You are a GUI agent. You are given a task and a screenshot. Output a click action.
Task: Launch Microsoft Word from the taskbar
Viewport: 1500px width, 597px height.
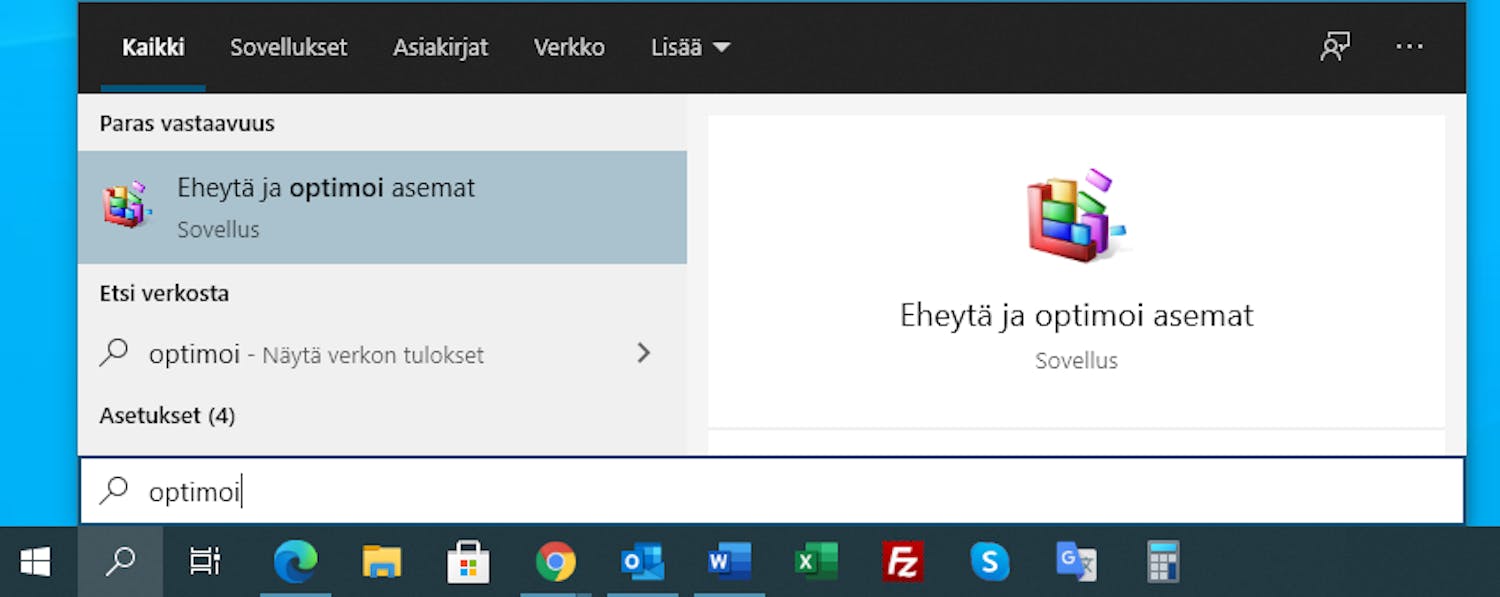729,562
